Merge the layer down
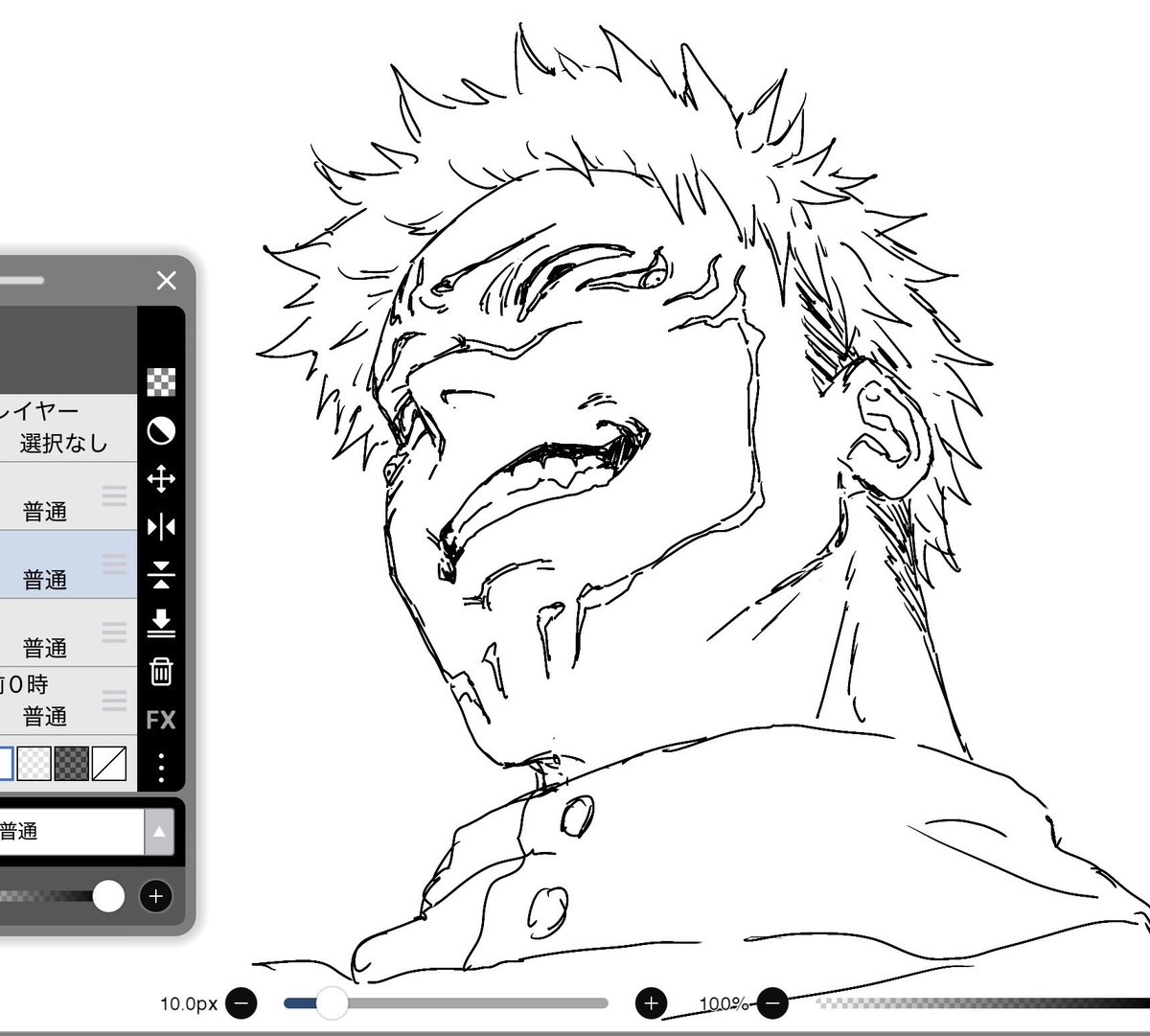 161,623
